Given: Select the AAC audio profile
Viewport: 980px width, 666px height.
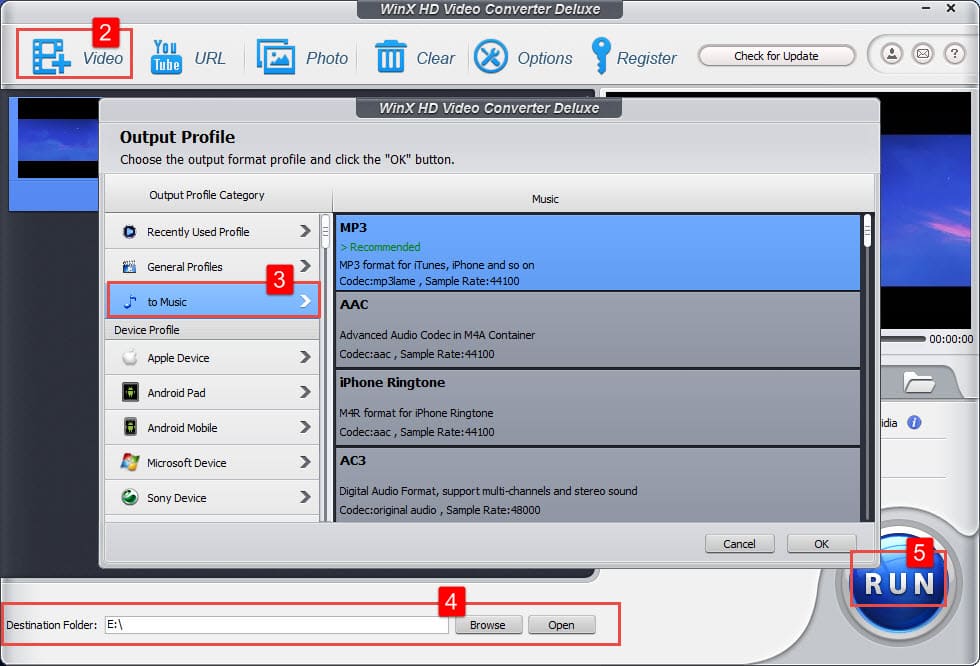Looking at the screenshot, I should [598, 330].
